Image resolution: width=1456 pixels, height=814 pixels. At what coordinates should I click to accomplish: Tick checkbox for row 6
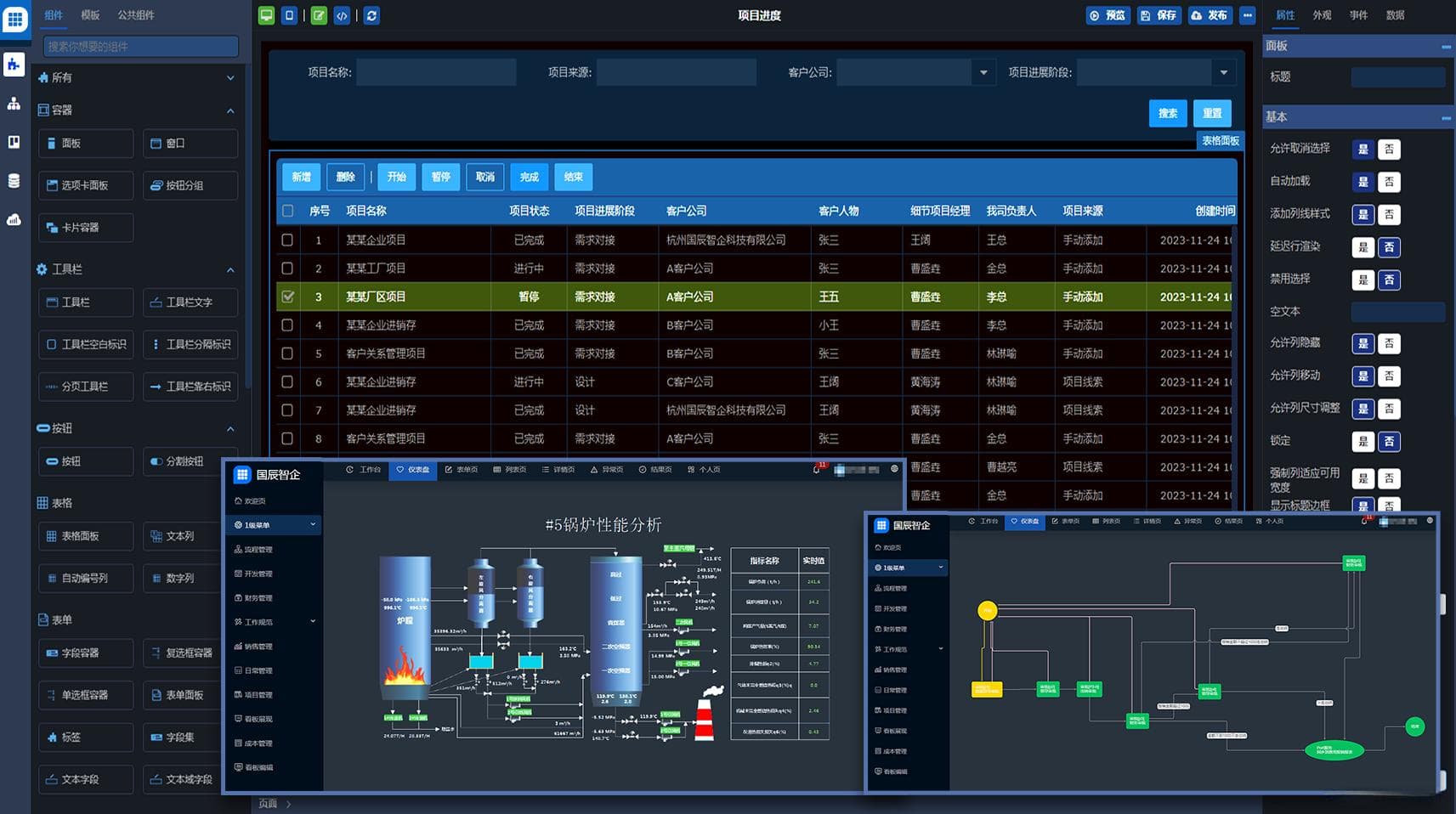click(x=287, y=382)
